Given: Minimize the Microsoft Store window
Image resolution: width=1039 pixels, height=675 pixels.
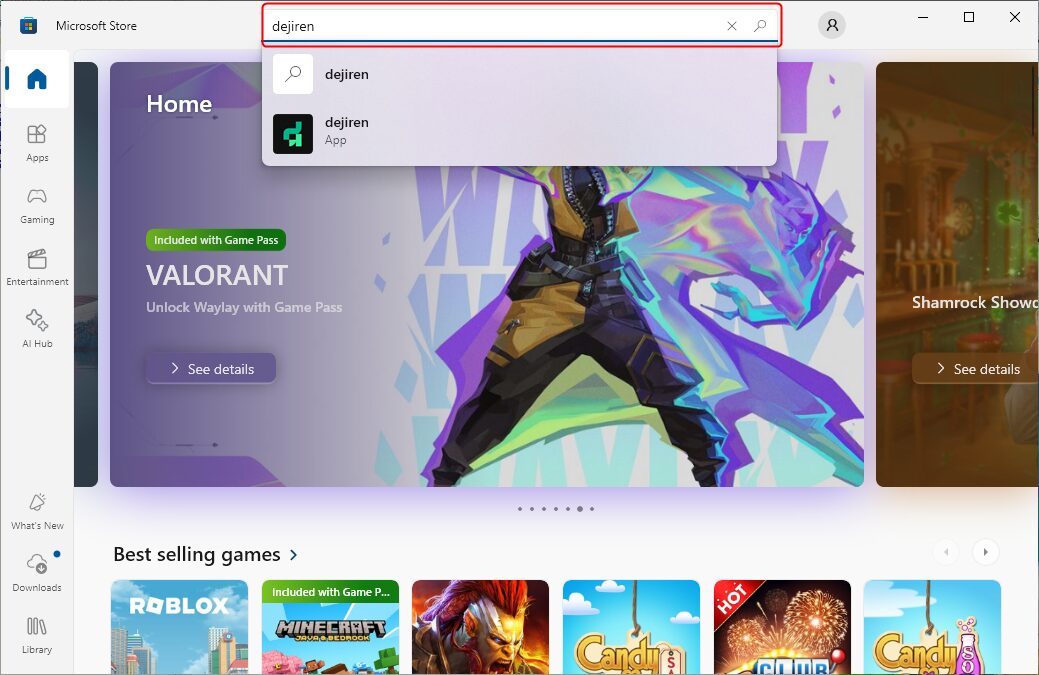Looking at the screenshot, I should click(x=923, y=17).
